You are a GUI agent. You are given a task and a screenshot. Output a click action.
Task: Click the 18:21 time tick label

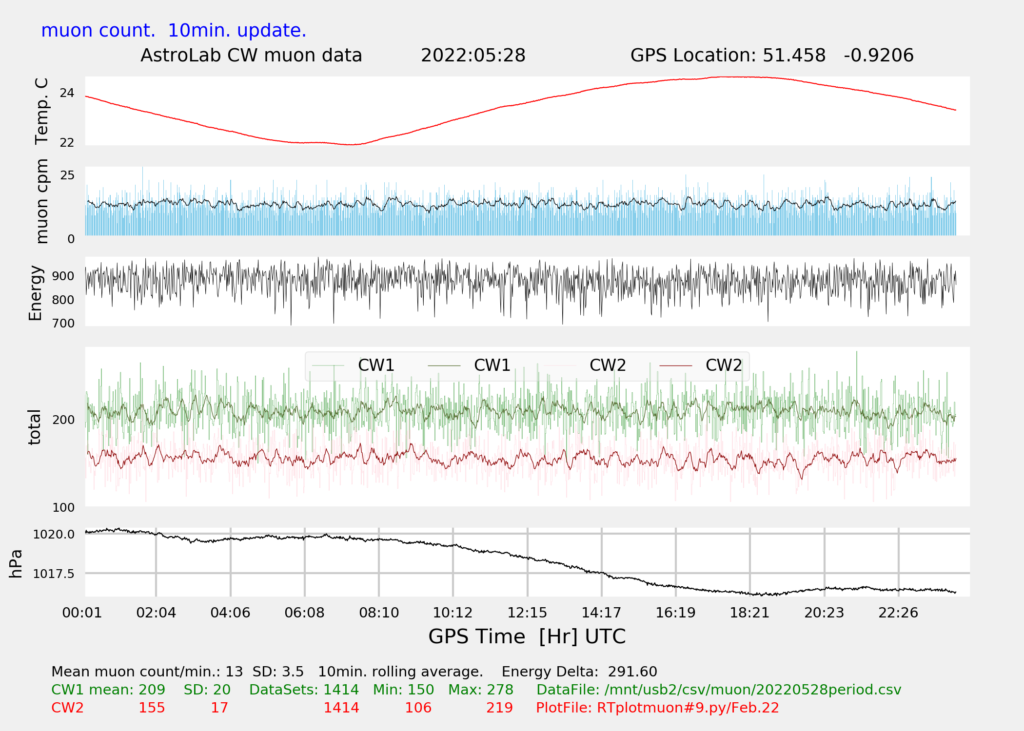tap(749, 612)
